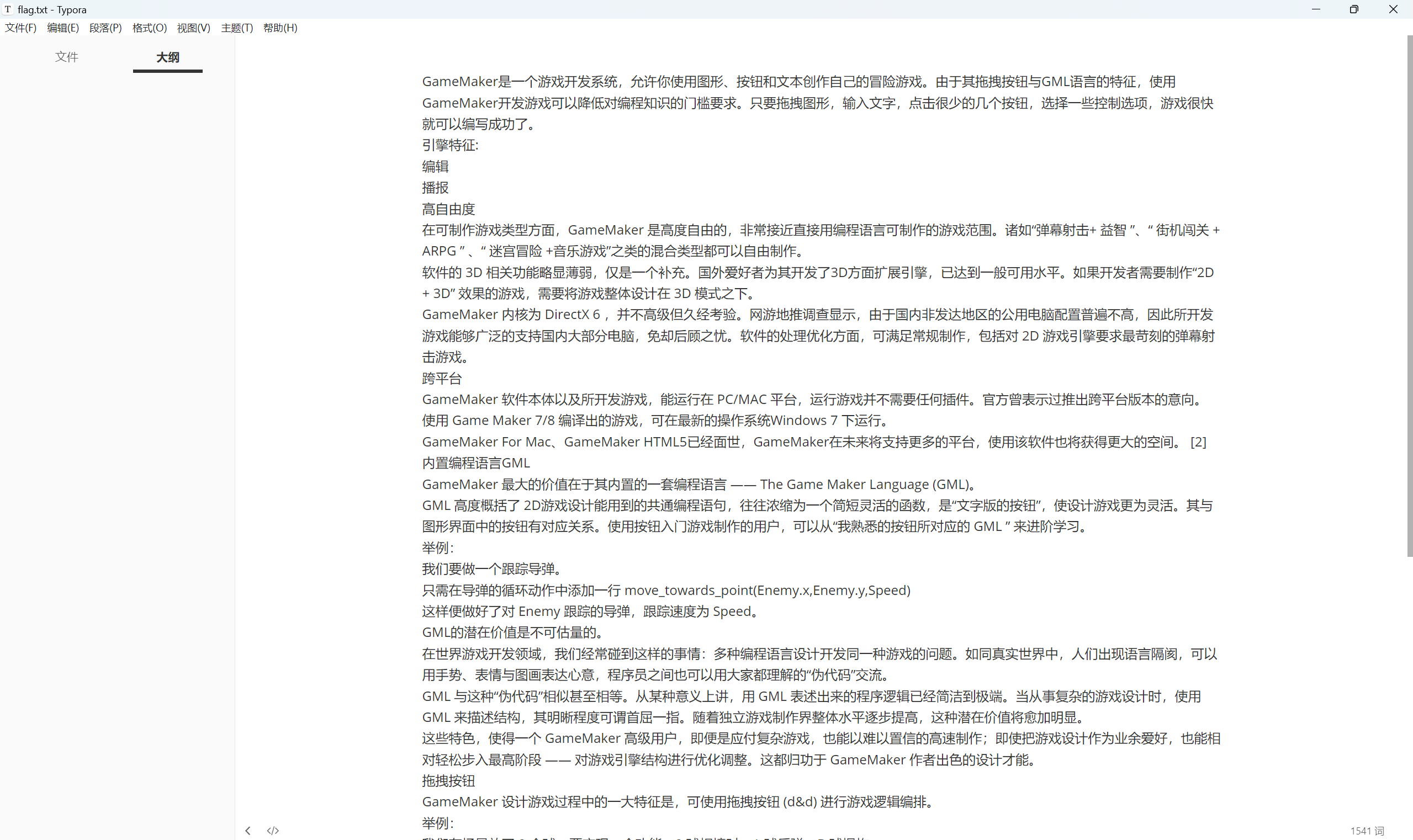1413x840 pixels.
Task: Restore down the Typora window
Action: (x=1354, y=9)
